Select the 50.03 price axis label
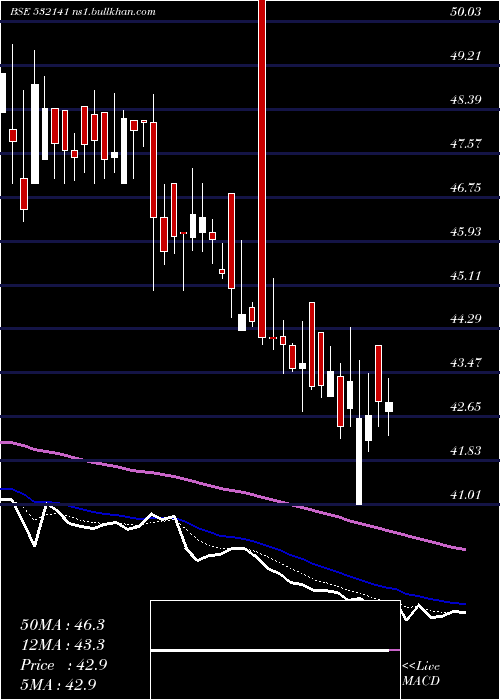This screenshot has width=500, height=700. coord(466,12)
